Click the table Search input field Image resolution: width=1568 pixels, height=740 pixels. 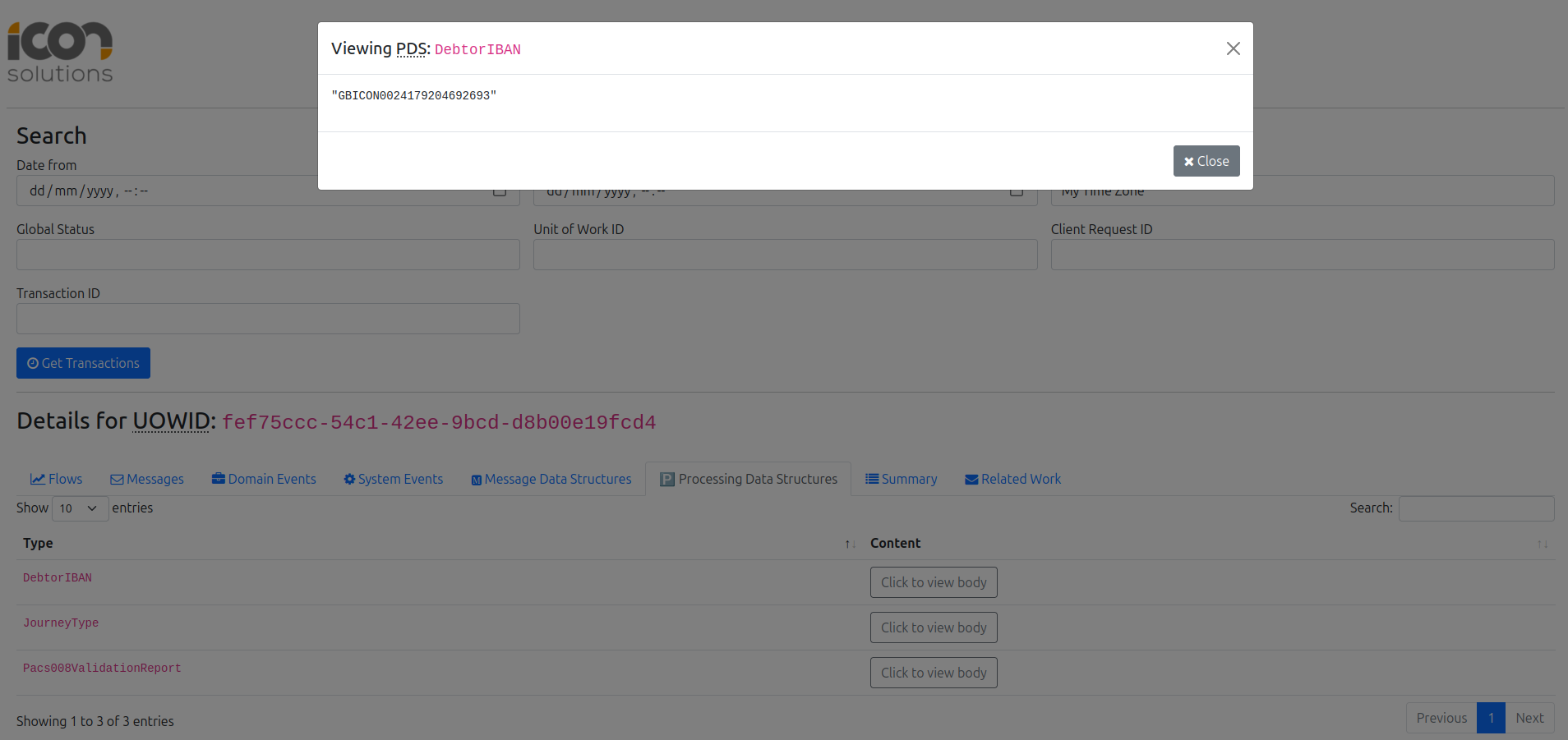point(1476,508)
